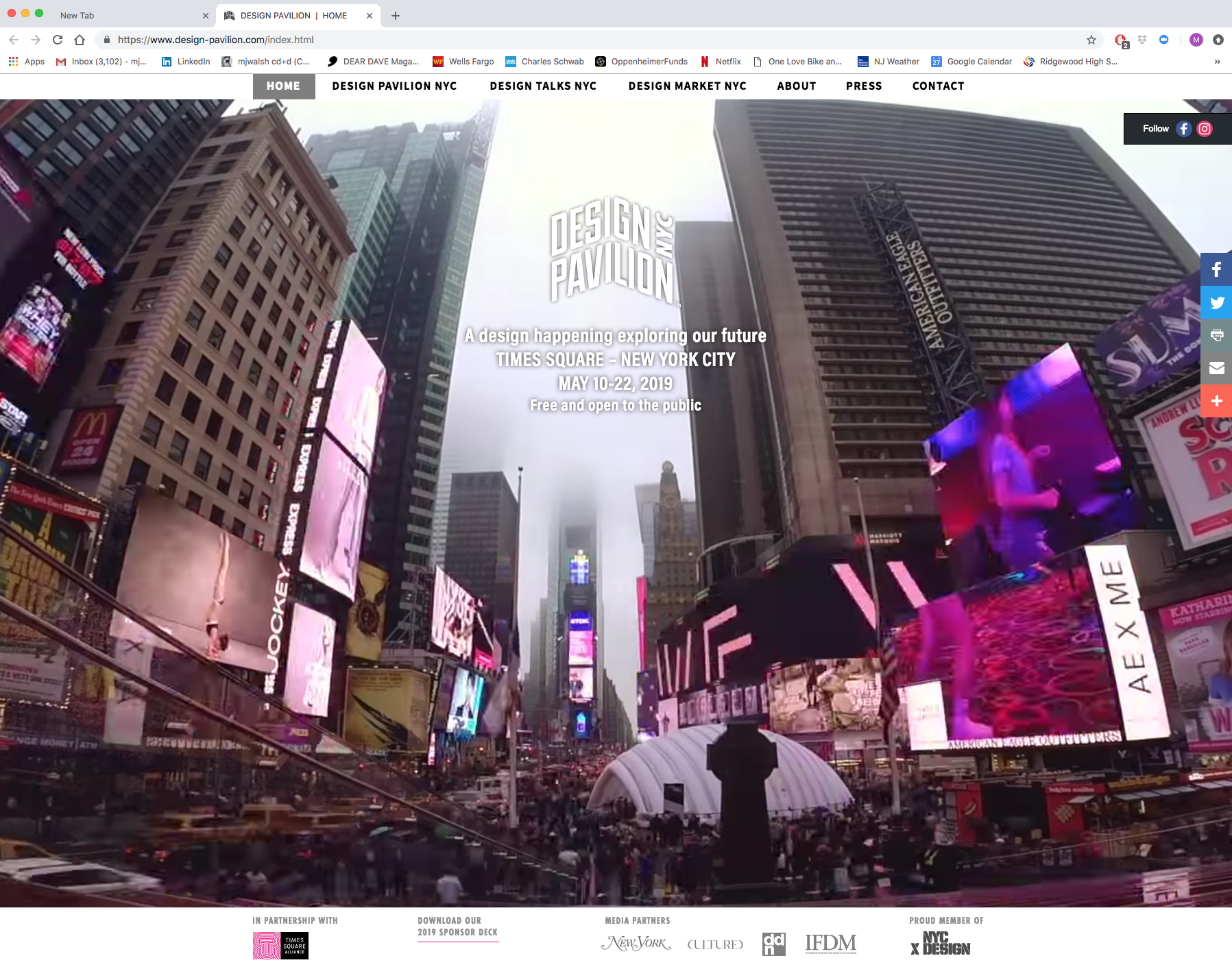Open the Apps bookmarks shortcut
This screenshot has height=969, width=1232.
click(27, 62)
